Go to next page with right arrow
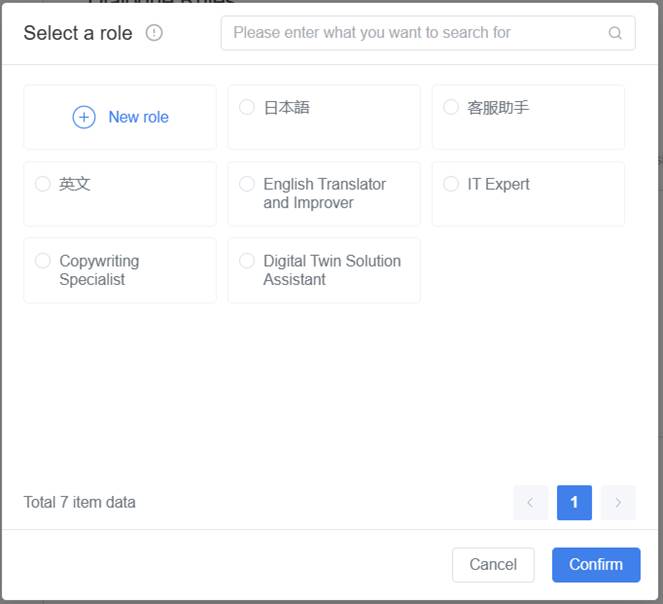Viewport: 663px width, 604px height. coord(618,502)
